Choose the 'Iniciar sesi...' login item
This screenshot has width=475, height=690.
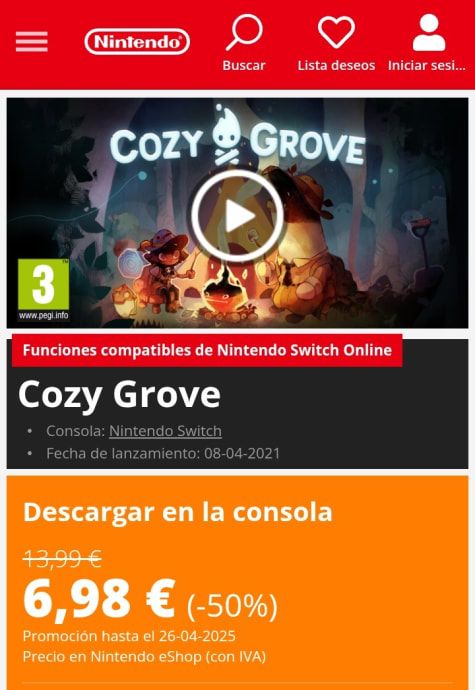427,66
